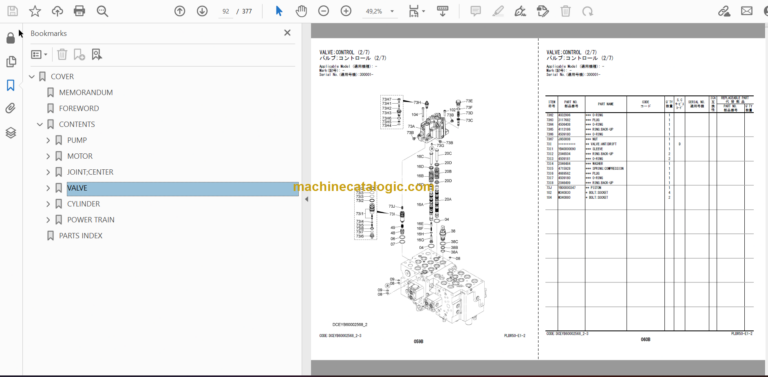Click the rotate redo icon
This screenshot has height=377, width=768.
coord(587,11)
